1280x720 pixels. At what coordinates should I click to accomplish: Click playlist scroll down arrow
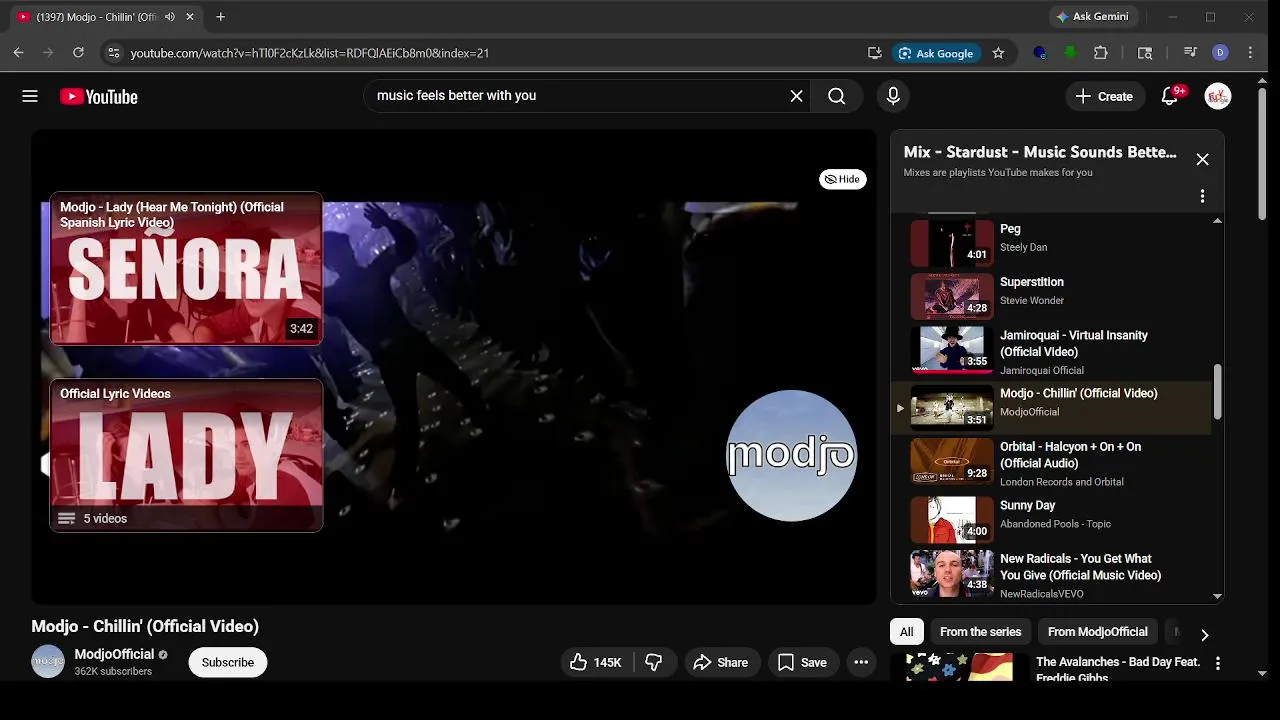1217,596
